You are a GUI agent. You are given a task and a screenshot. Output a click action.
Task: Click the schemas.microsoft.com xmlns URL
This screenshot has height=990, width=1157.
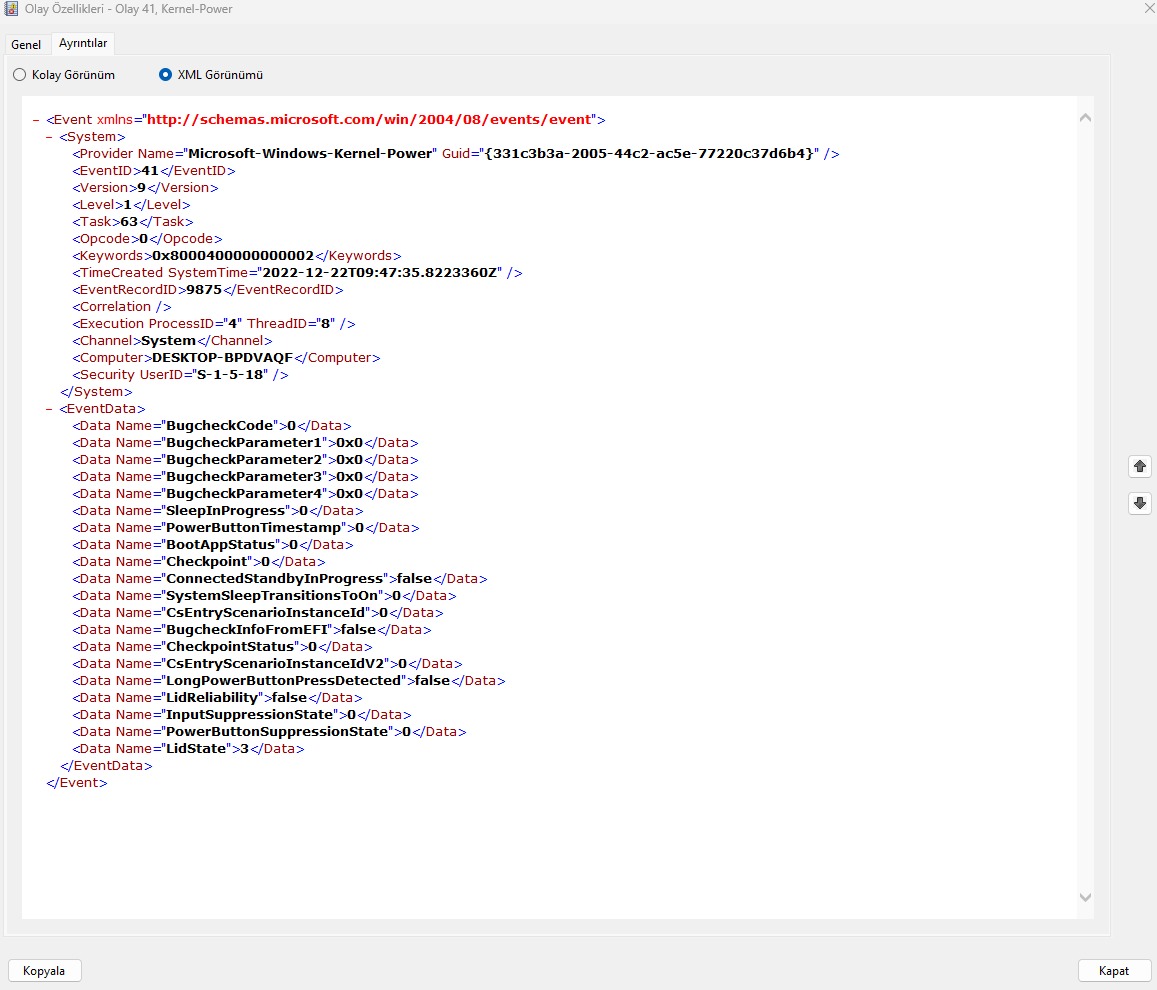pos(370,120)
